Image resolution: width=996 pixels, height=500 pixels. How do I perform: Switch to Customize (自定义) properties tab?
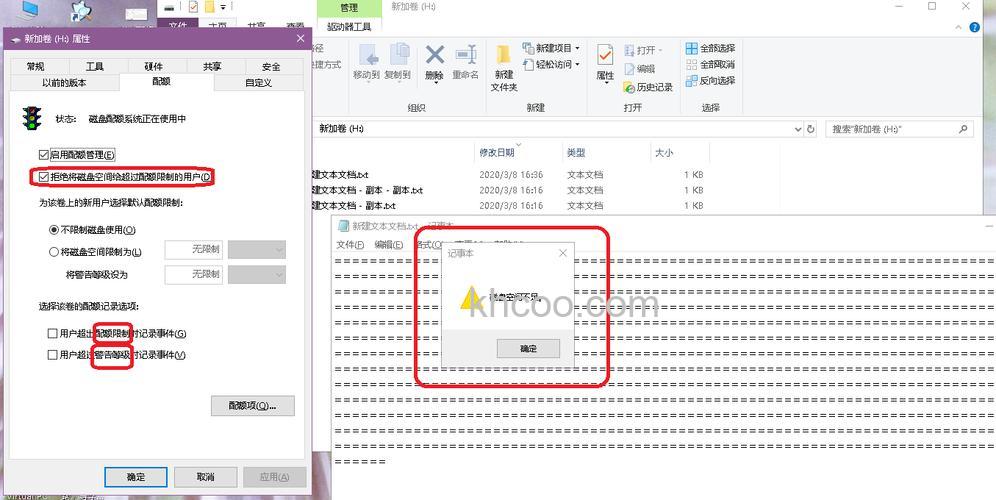point(259,83)
